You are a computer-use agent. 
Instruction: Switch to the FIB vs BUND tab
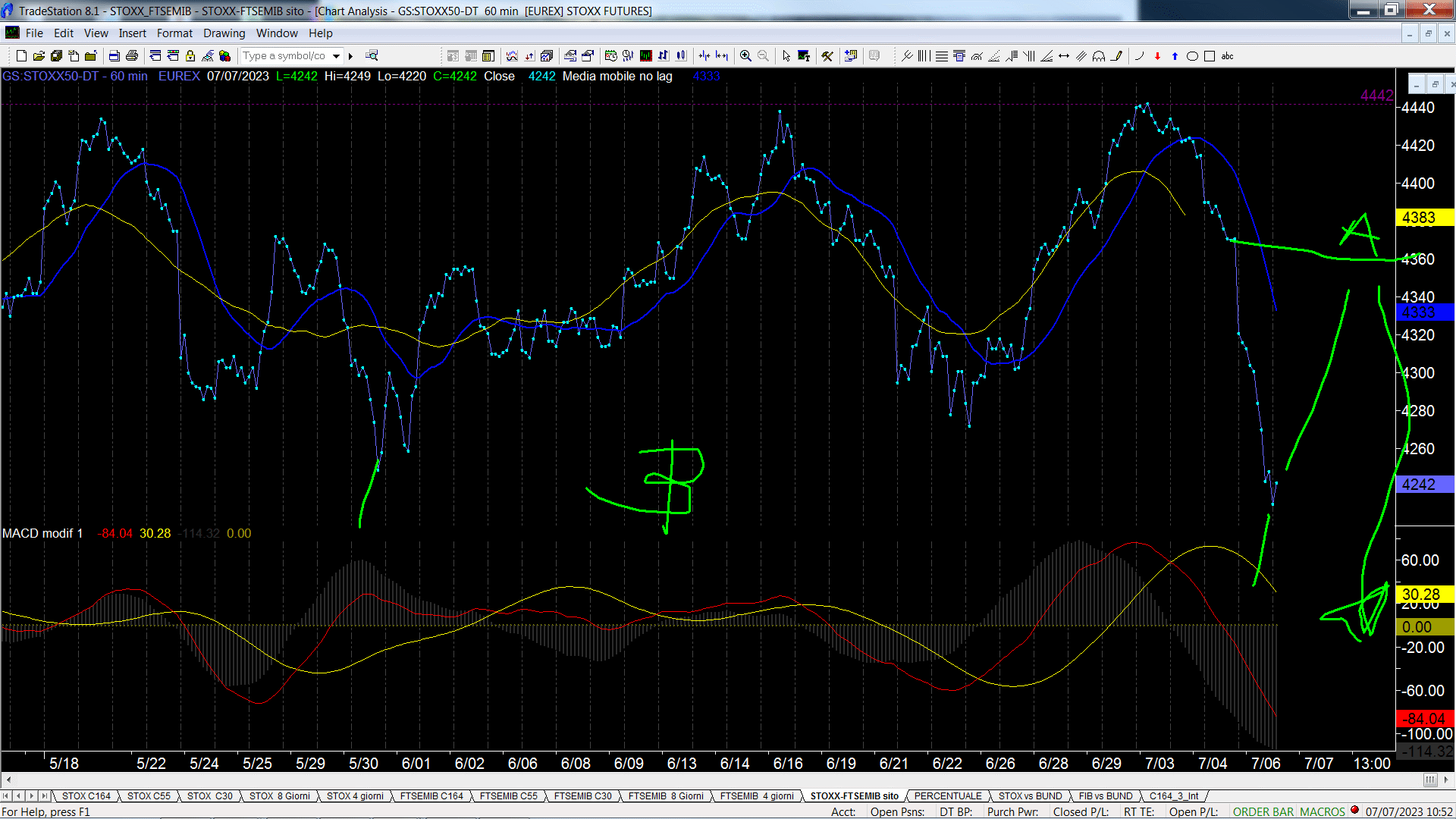point(1105,795)
